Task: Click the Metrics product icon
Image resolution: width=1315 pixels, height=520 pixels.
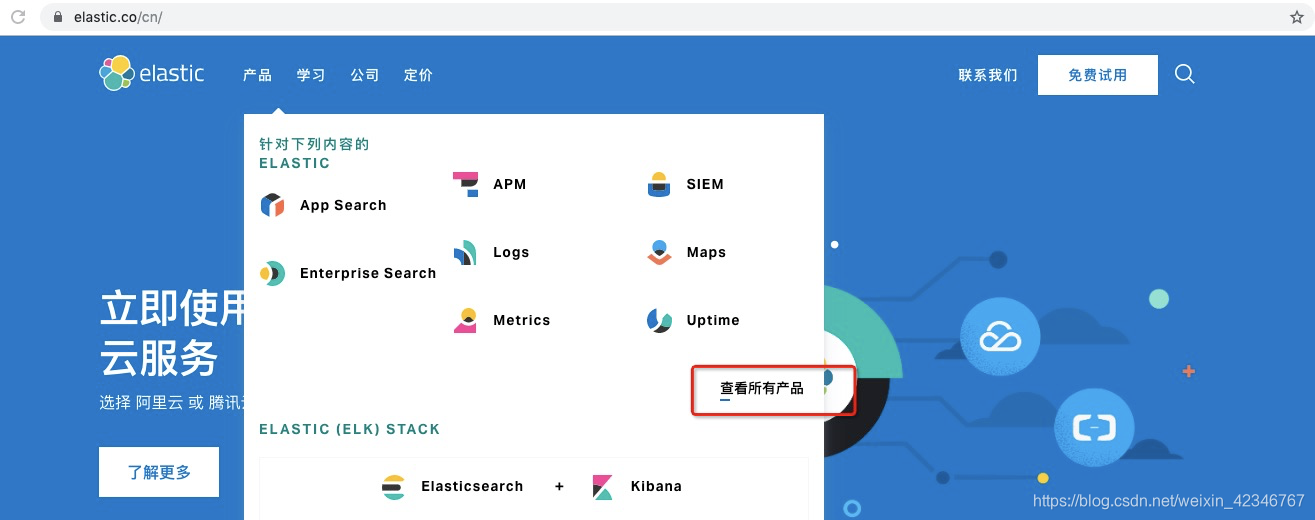Action: tap(465, 321)
